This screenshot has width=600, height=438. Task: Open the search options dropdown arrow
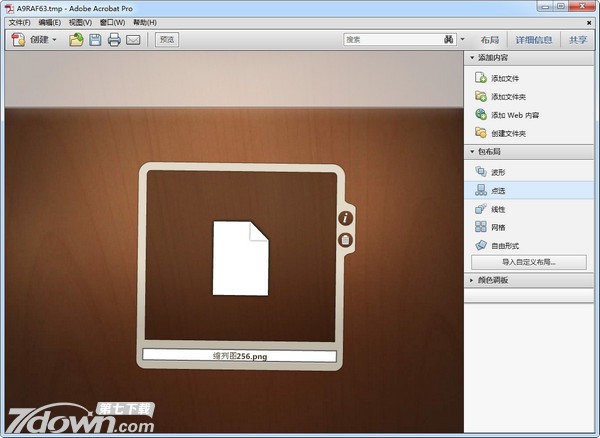pyautogui.click(x=462, y=40)
